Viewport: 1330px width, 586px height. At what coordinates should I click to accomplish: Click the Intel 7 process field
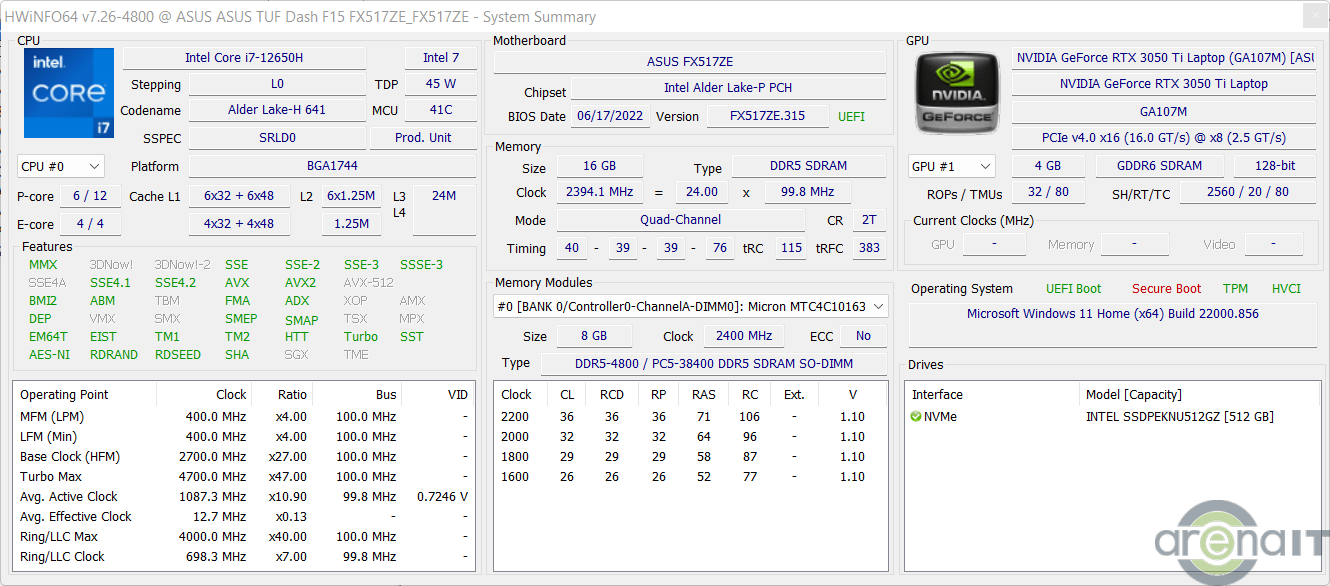pos(441,58)
